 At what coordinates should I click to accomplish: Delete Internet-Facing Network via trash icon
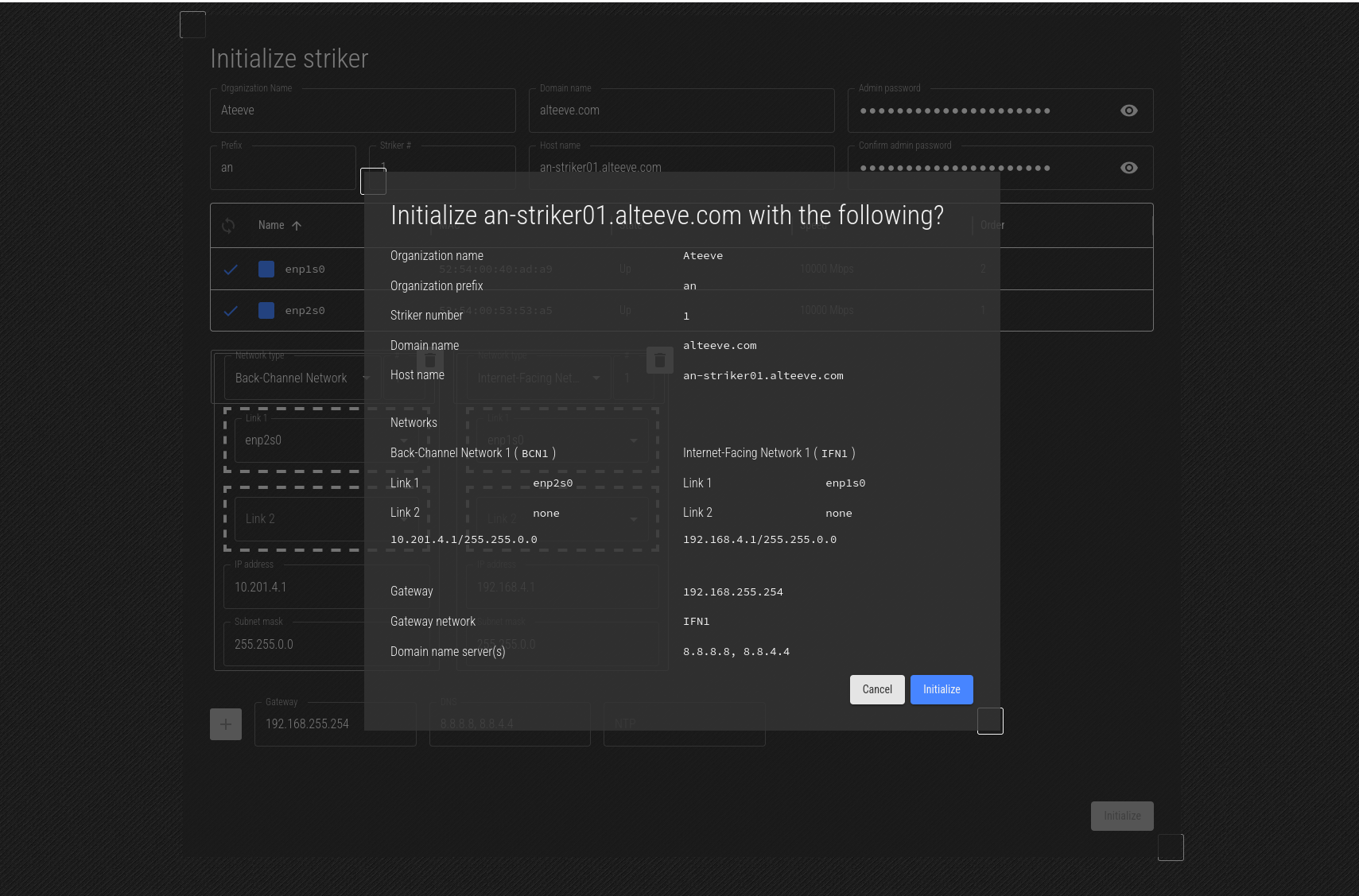point(659,360)
